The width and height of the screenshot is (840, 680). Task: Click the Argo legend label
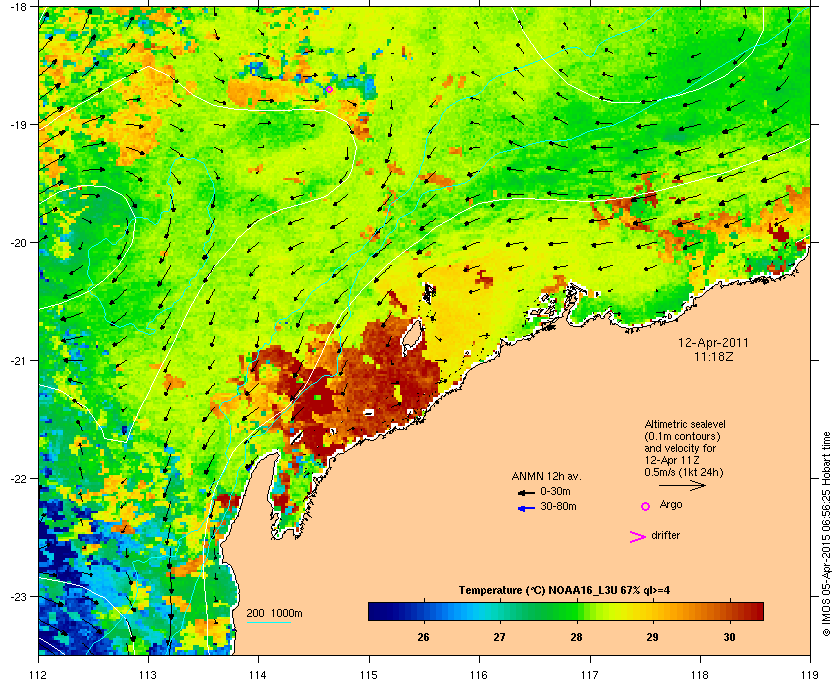(x=671, y=504)
